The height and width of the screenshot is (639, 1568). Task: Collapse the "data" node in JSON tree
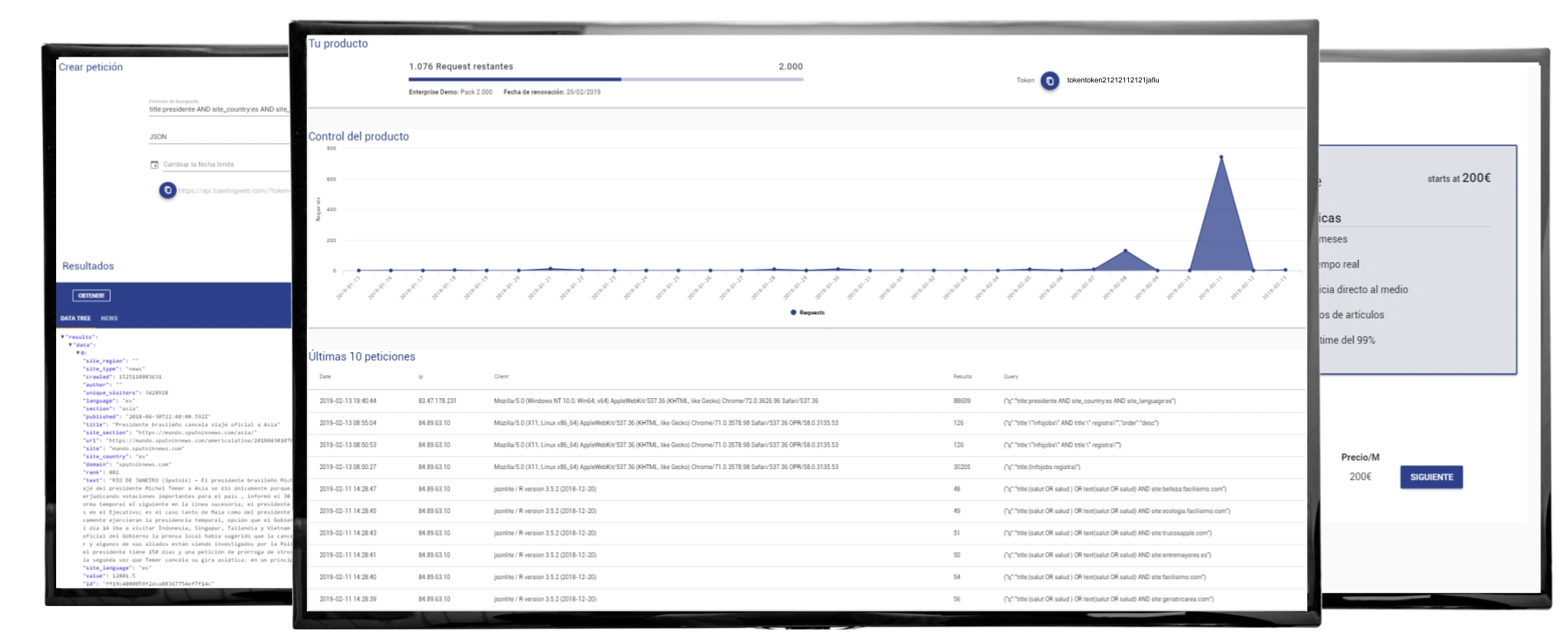71,345
